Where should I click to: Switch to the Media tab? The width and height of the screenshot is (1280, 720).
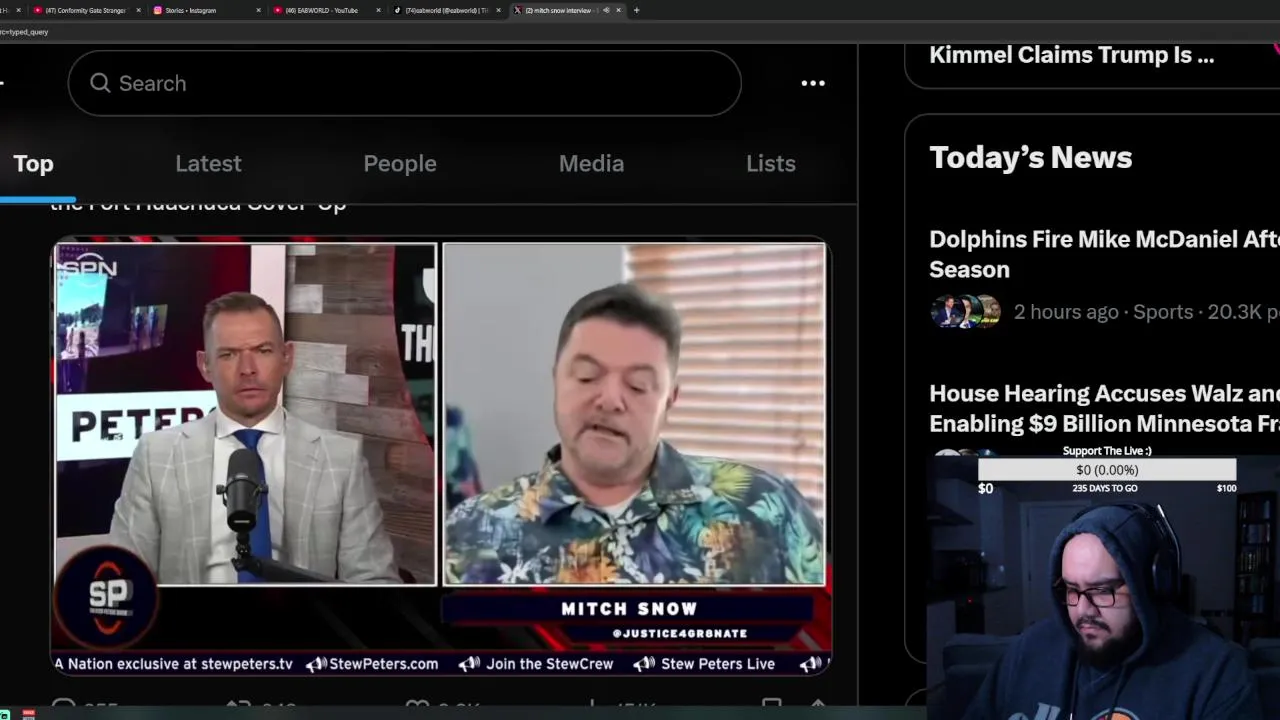pos(591,163)
